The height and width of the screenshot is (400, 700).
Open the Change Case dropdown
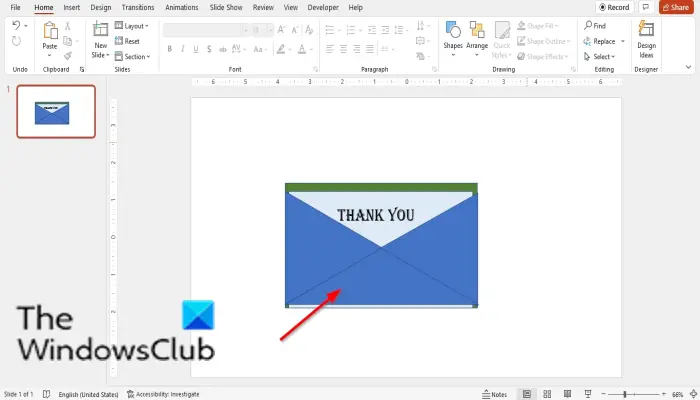click(x=260, y=49)
